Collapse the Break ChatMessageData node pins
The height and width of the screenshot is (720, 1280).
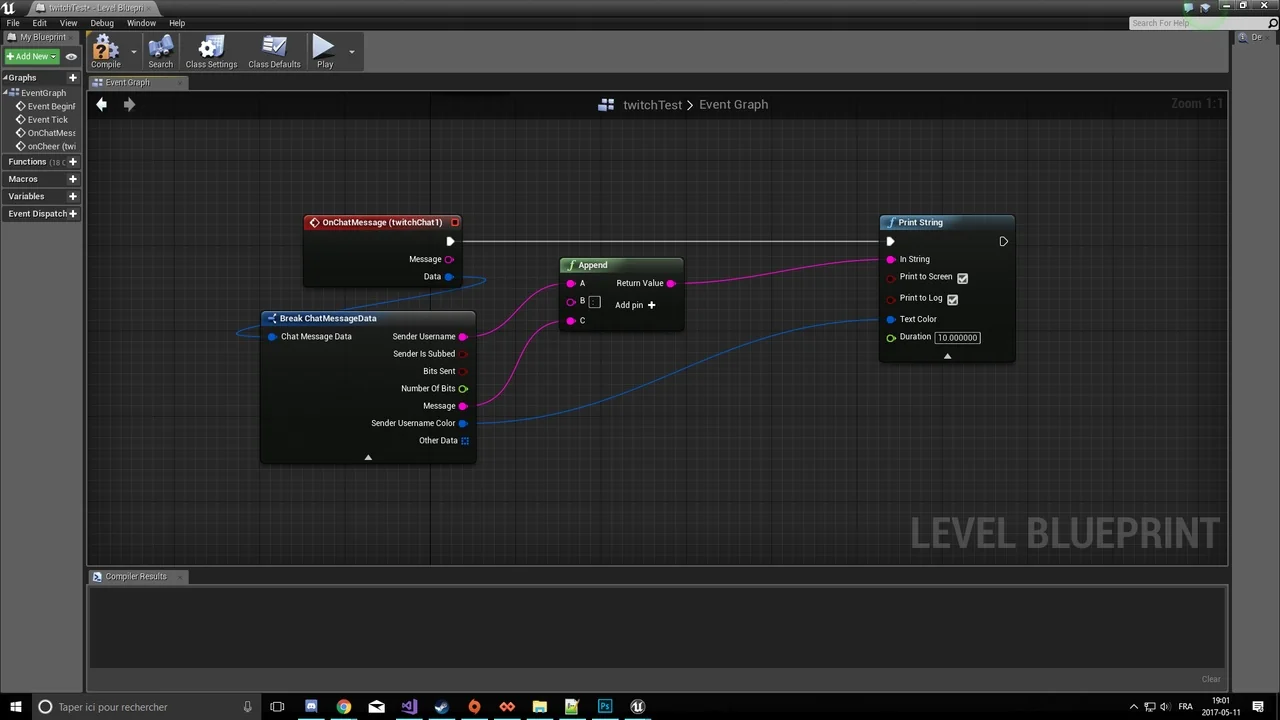pyautogui.click(x=368, y=457)
